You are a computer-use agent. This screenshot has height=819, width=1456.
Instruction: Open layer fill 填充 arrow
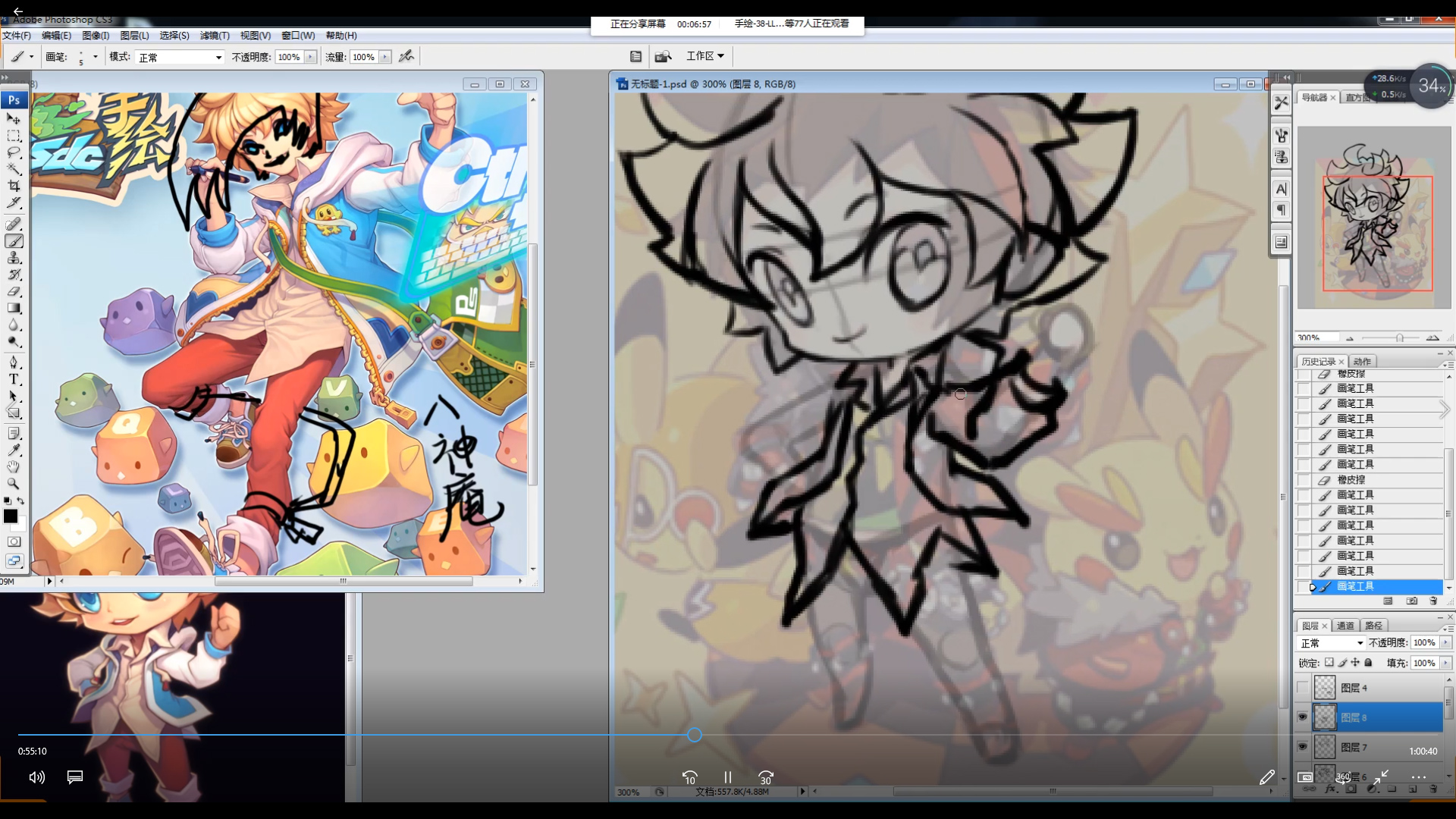(x=1445, y=663)
